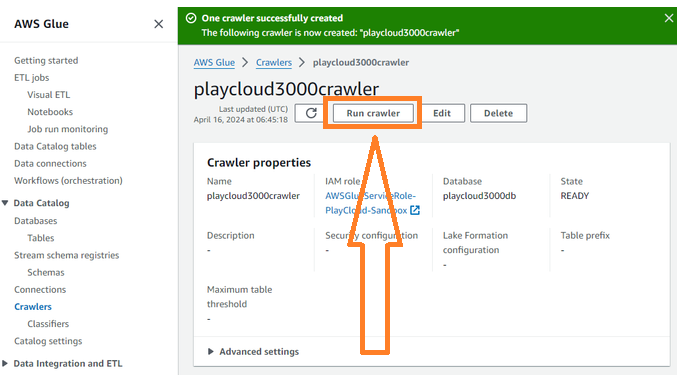Expand Data Integration and ETL section

(5, 363)
